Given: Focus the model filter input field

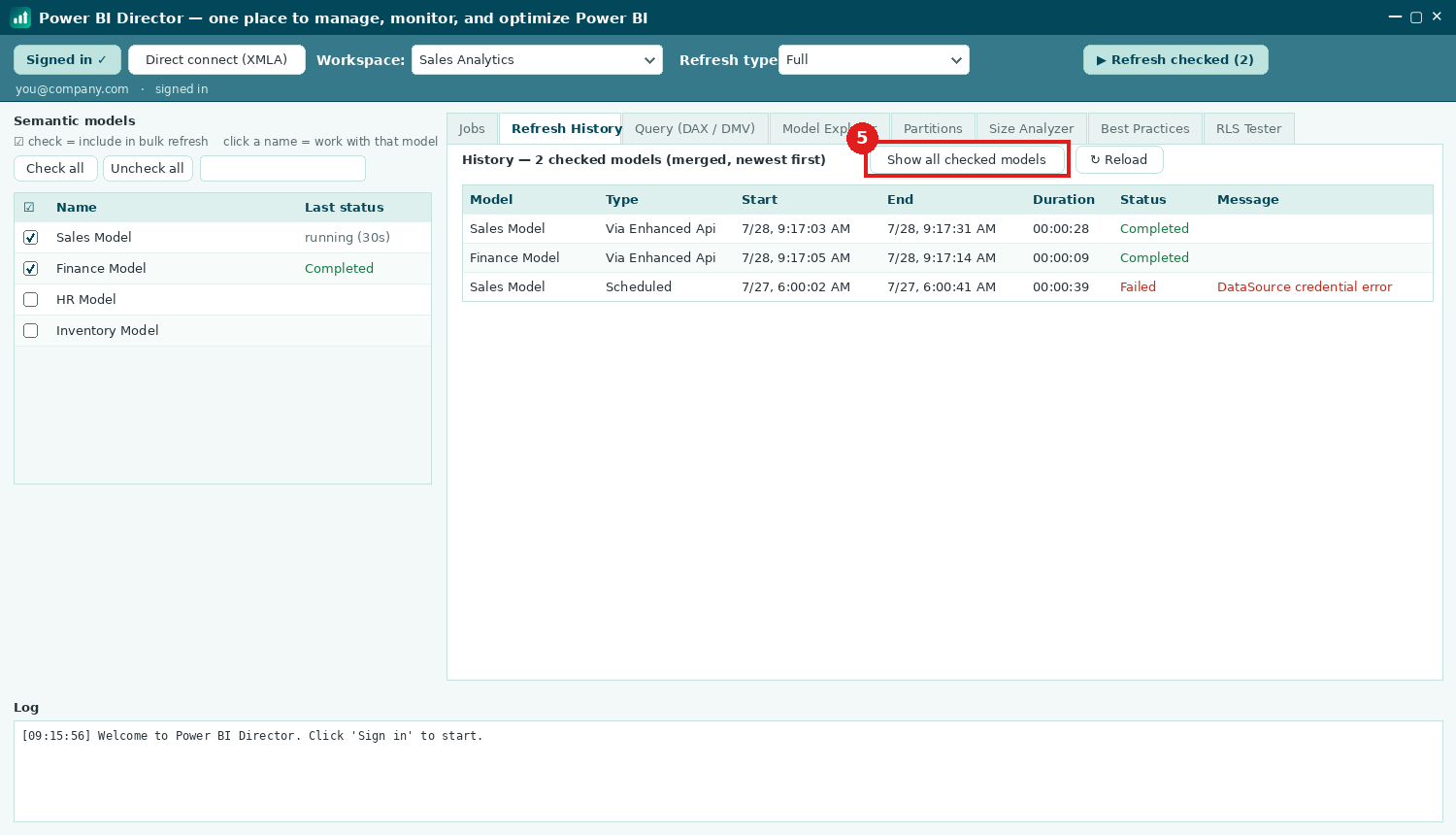Looking at the screenshot, I should tap(282, 168).
